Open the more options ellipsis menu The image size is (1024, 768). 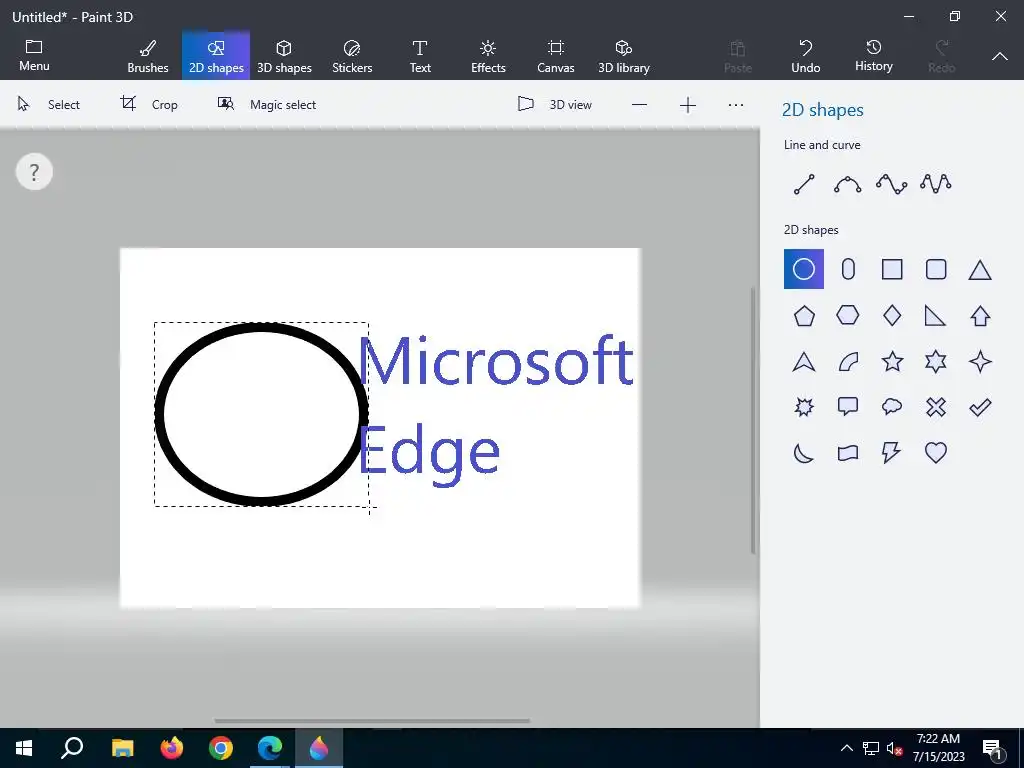point(735,105)
